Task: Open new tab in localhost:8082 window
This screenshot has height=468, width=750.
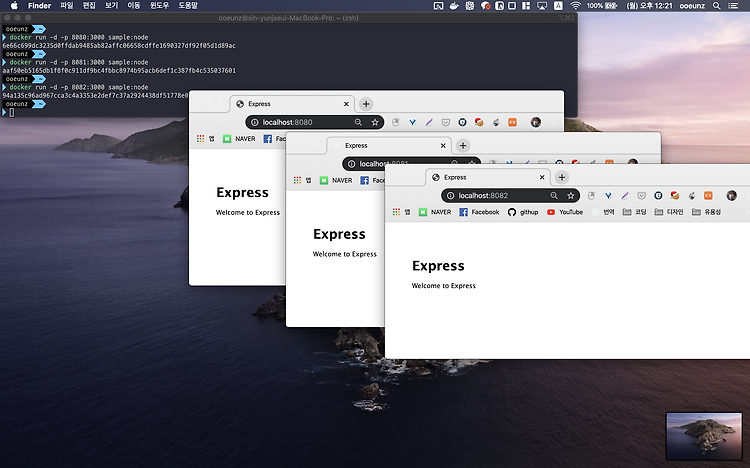Action: [562, 178]
